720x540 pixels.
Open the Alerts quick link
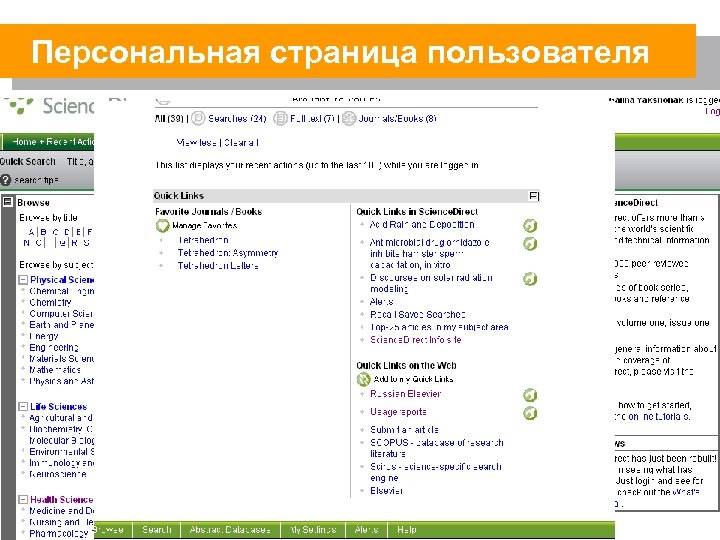tap(382, 302)
